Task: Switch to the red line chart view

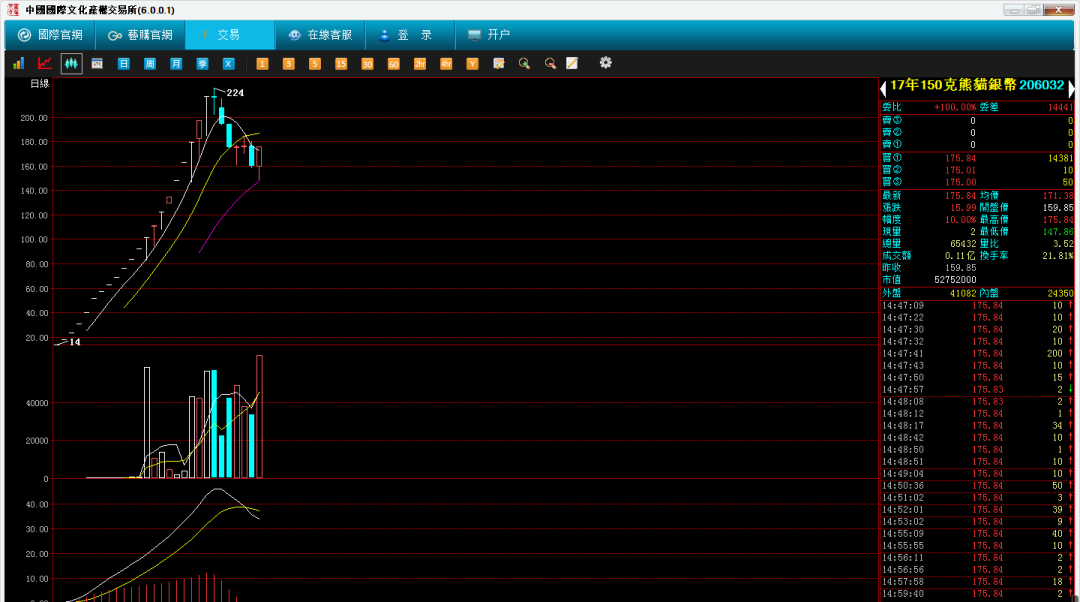Action: point(45,63)
